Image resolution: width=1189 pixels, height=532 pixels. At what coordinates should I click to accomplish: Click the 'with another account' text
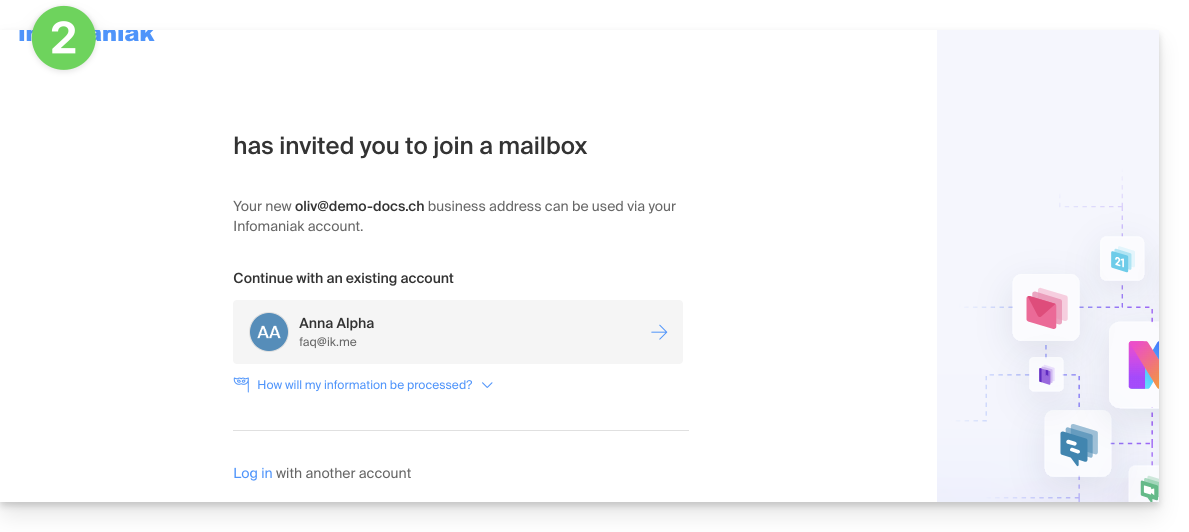[x=343, y=473]
